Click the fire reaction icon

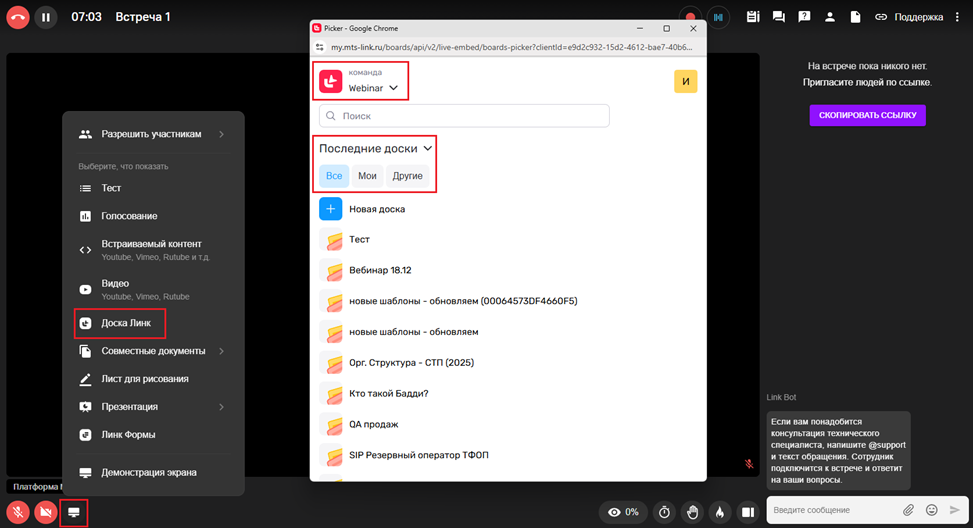click(x=720, y=512)
